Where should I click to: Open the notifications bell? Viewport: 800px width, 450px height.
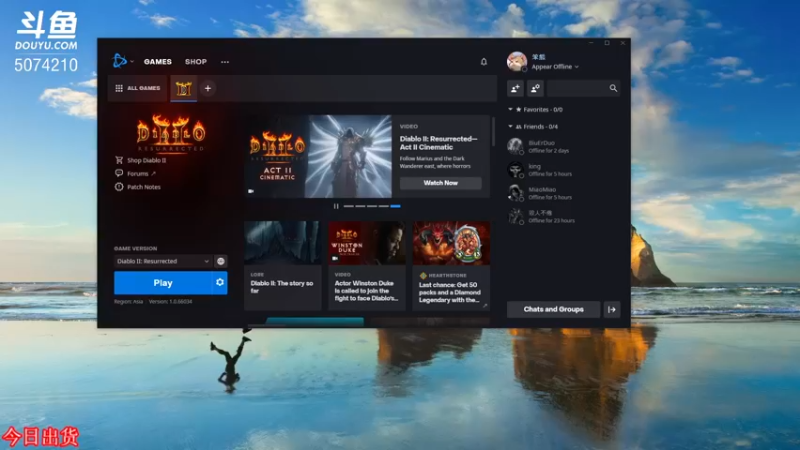tap(484, 62)
